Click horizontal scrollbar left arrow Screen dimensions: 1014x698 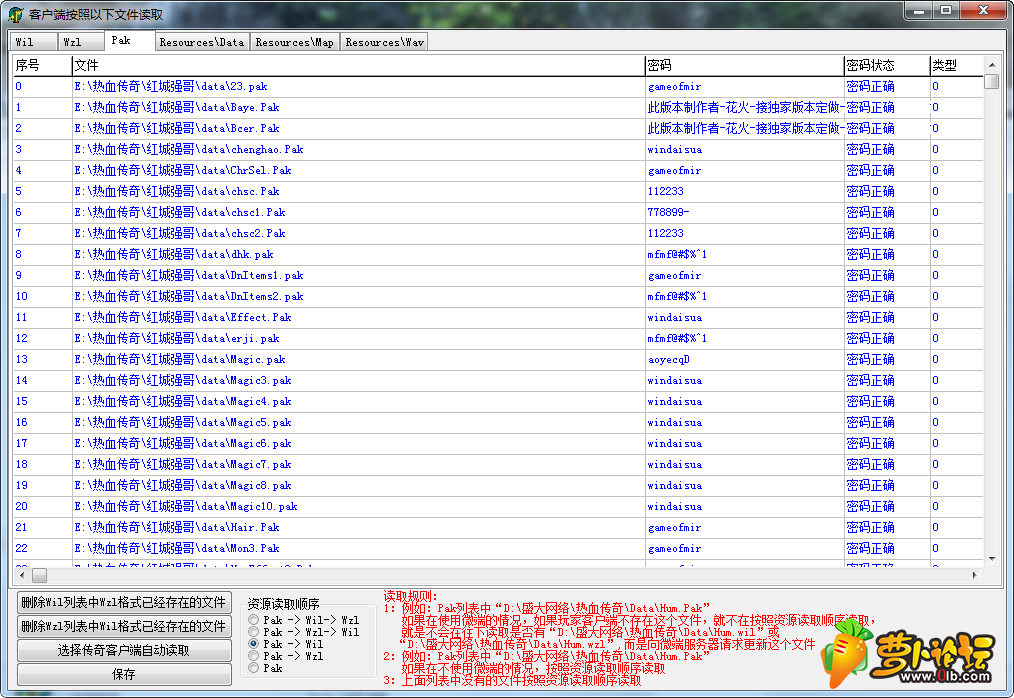point(22,575)
